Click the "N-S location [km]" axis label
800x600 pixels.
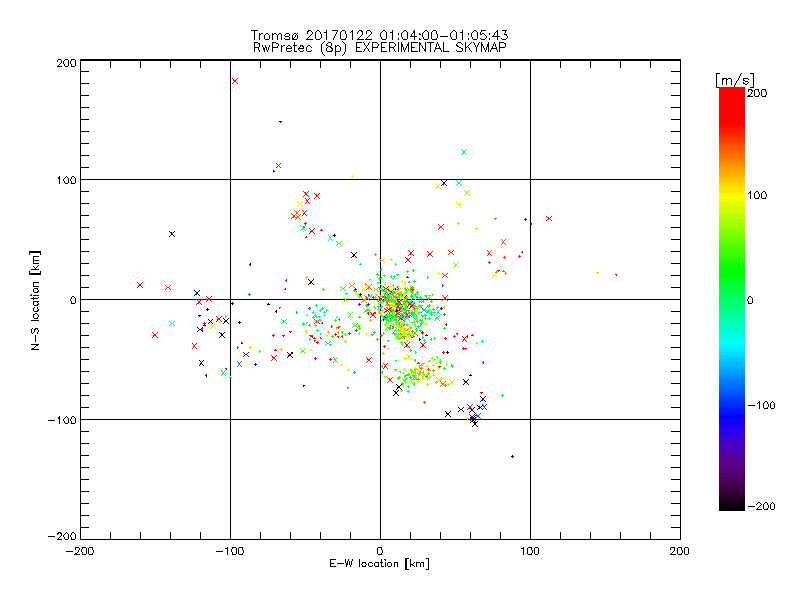pyautogui.click(x=35, y=300)
